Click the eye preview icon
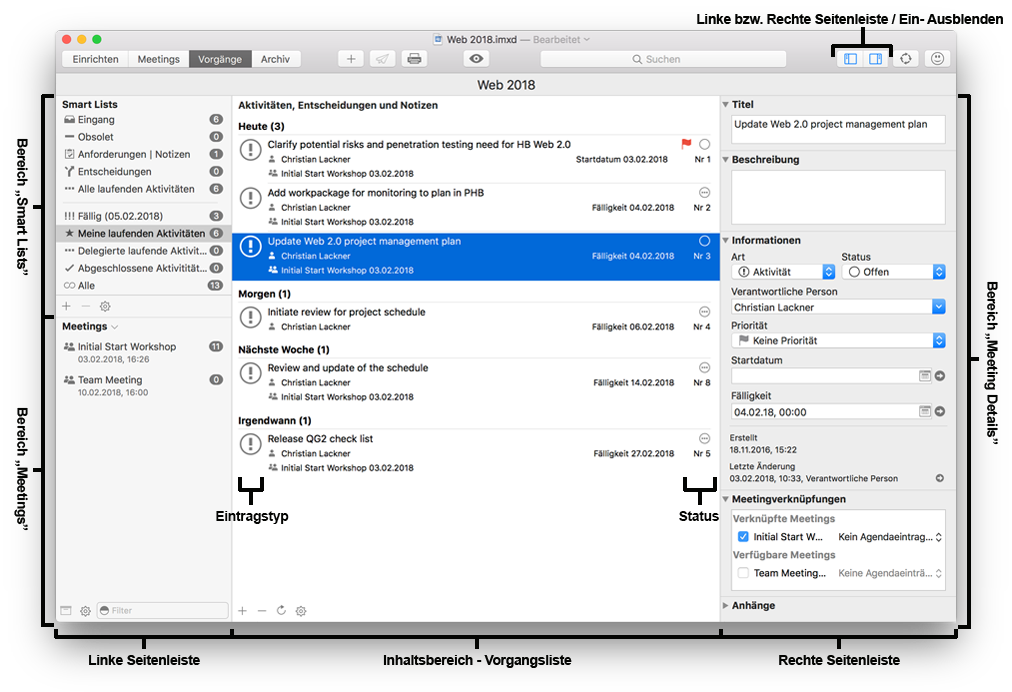This screenshot has height=692, width=1012. tap(476, 59)
